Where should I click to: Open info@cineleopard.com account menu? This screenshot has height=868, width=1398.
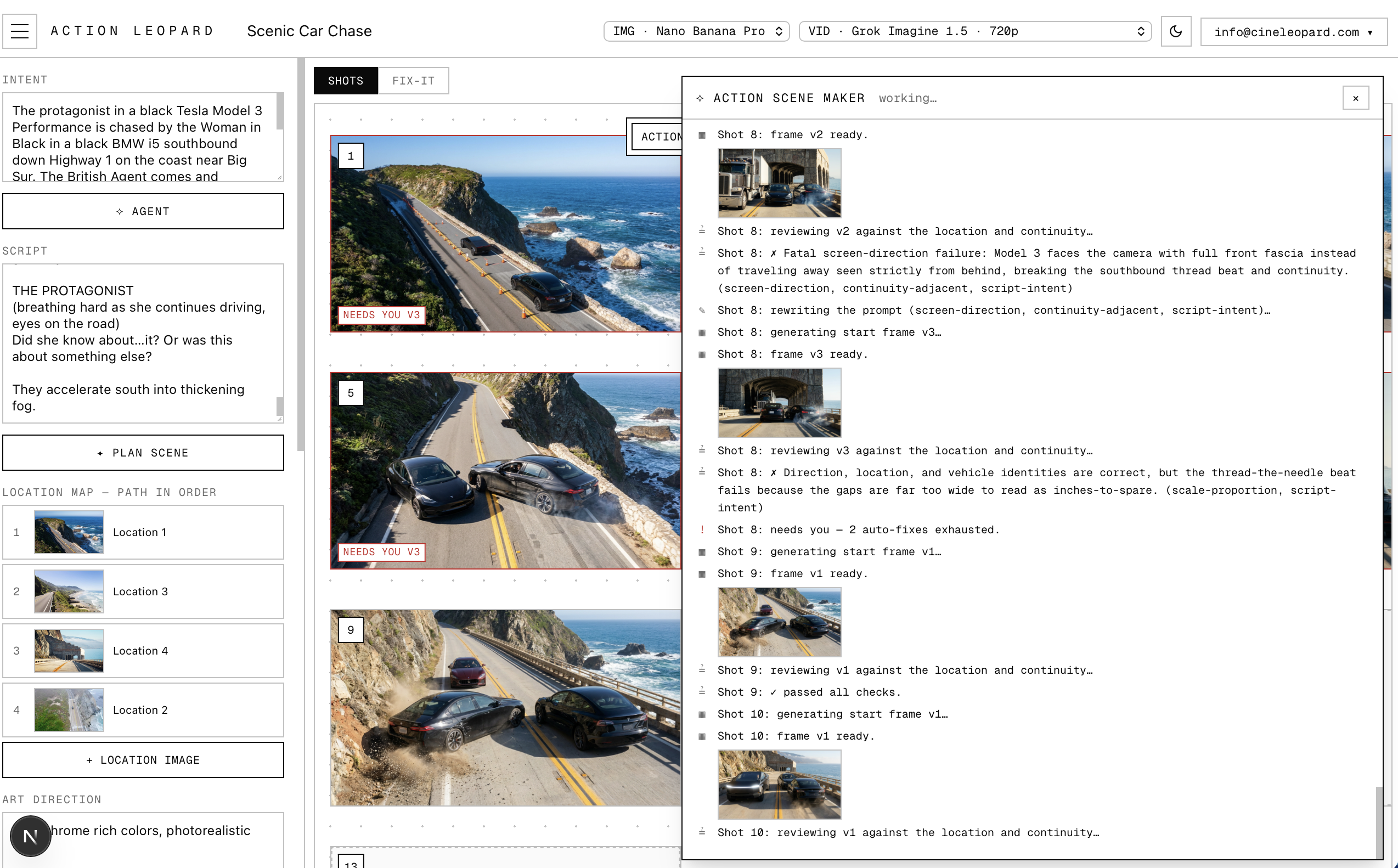pyautogui.click(x=1294, y=32)
